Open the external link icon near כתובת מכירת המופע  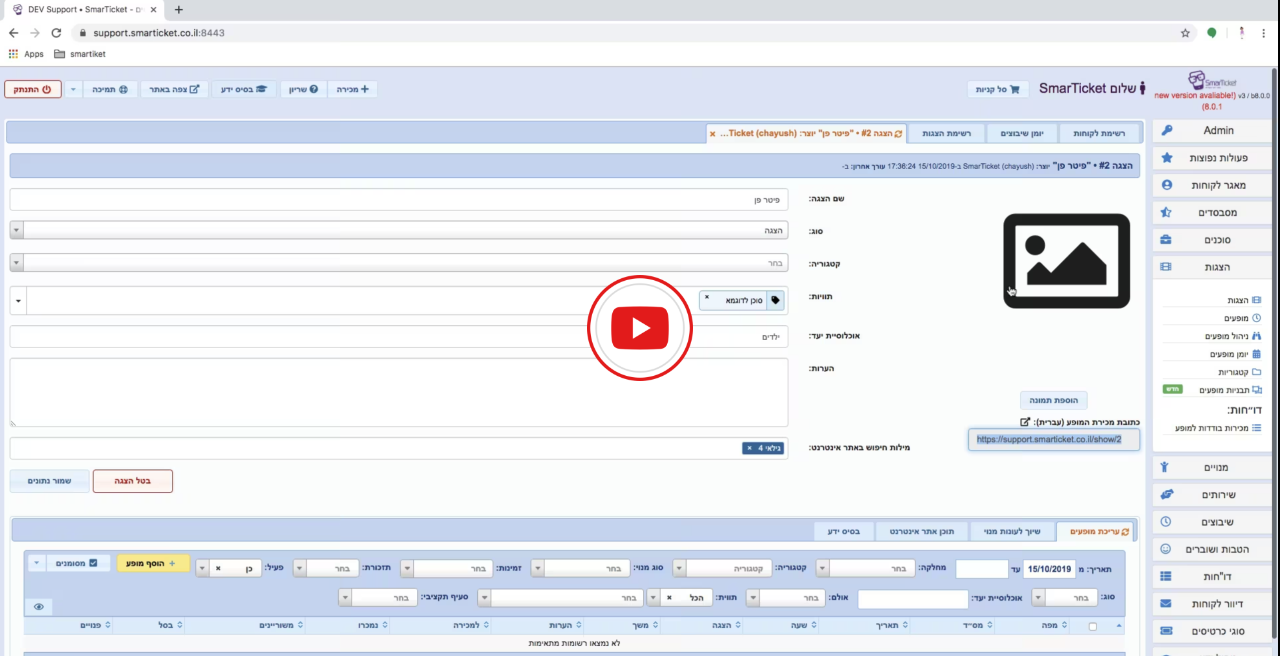point(1025,422)
